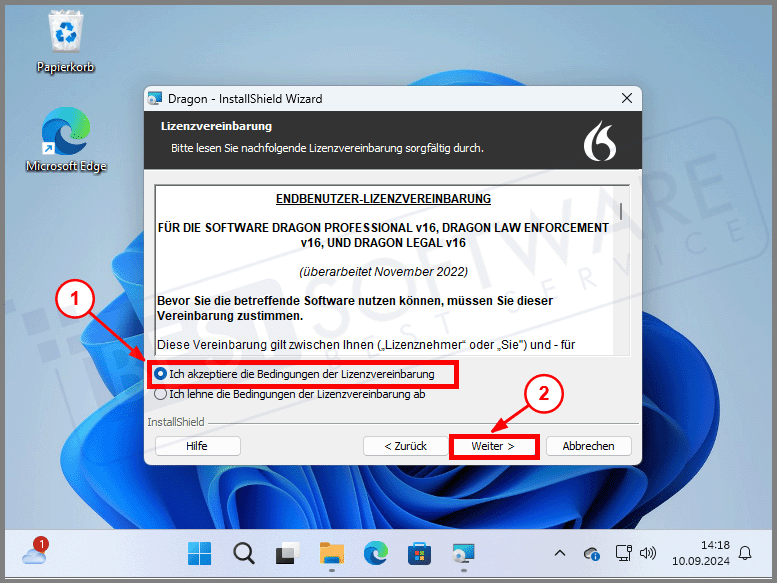This screenshot has width=777, height=583.
Task: Open the clock showing 14:18
Action: (x=715, y=545)
